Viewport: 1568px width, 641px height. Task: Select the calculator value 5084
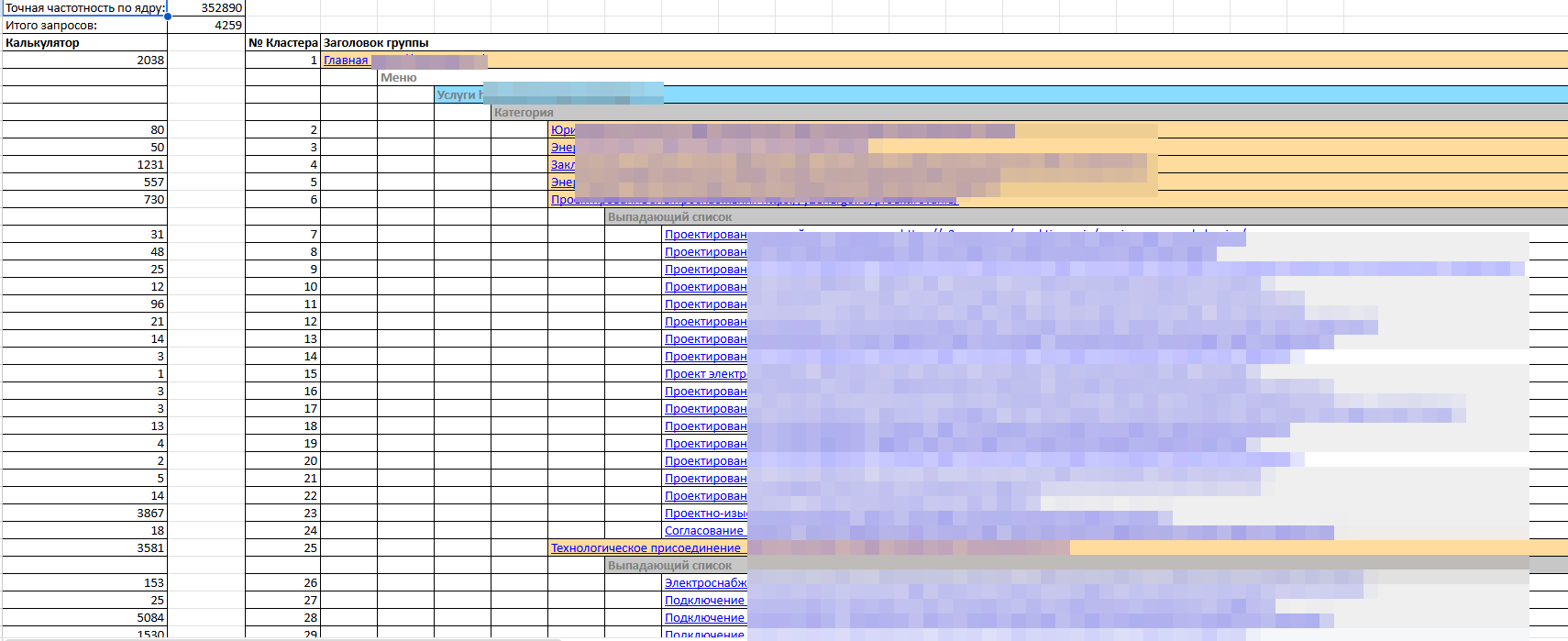tap(85, 618)
